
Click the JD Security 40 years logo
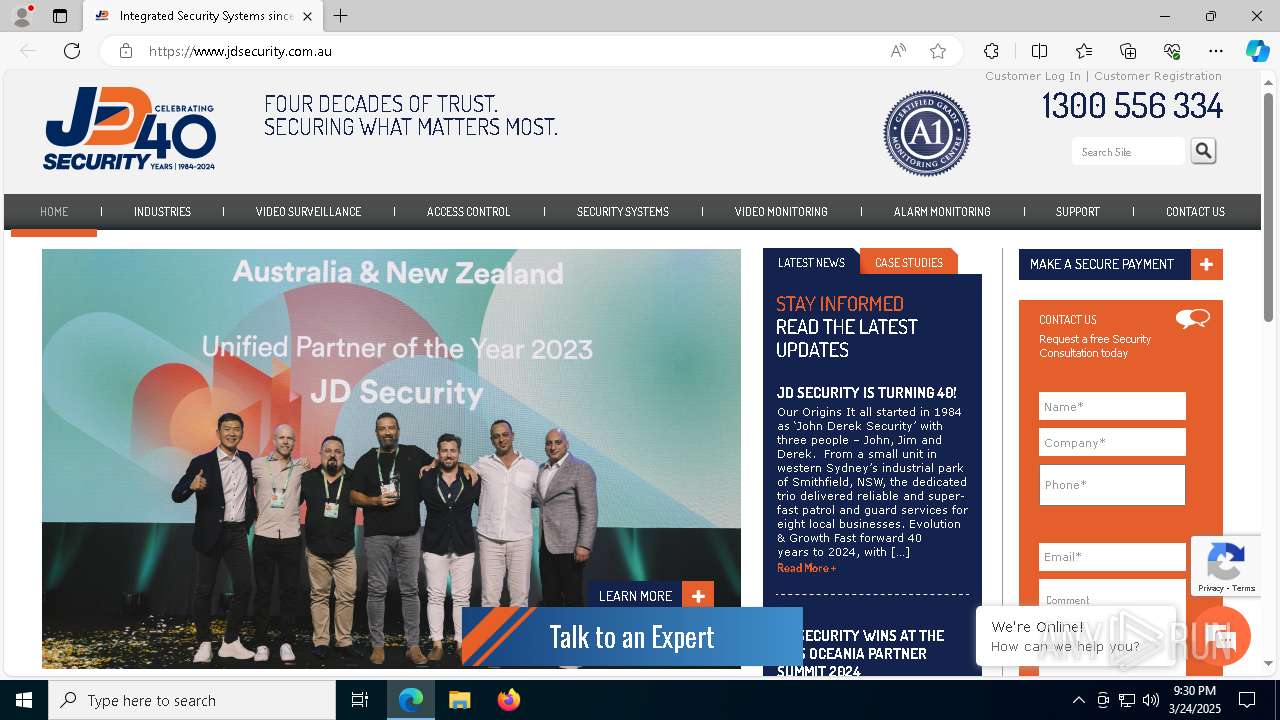tap(129, 129)
